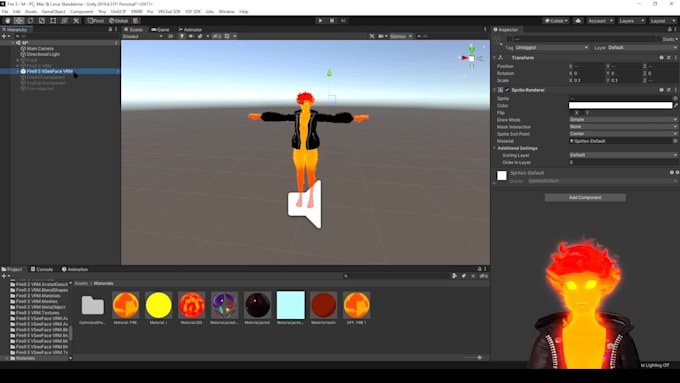680x383 pixels.
Task: Open the Gizmos dropdown in Scene view
Action: tap(401, 36)
